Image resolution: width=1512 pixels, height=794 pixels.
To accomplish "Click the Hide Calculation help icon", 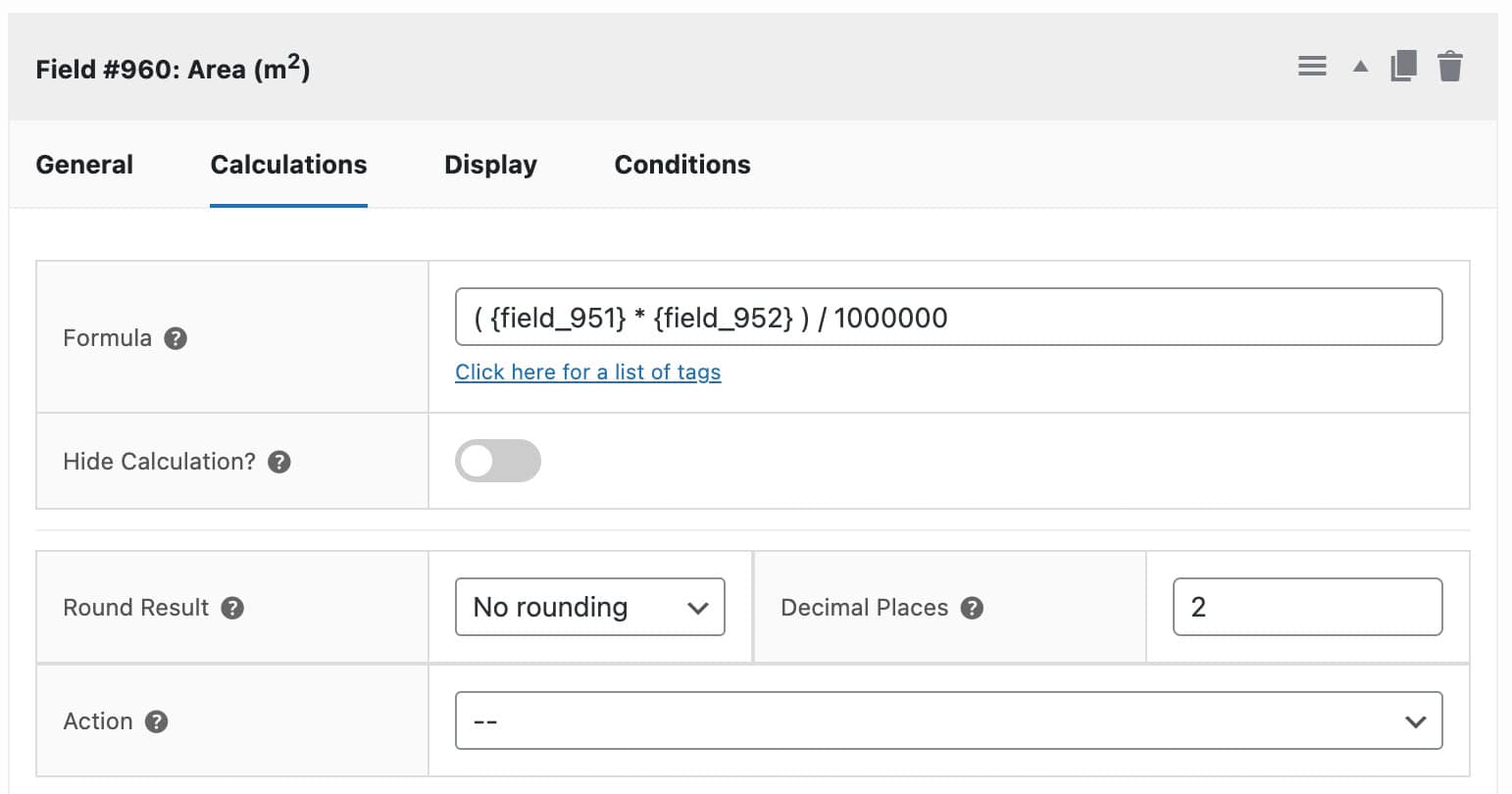I will tap(278, 461).
